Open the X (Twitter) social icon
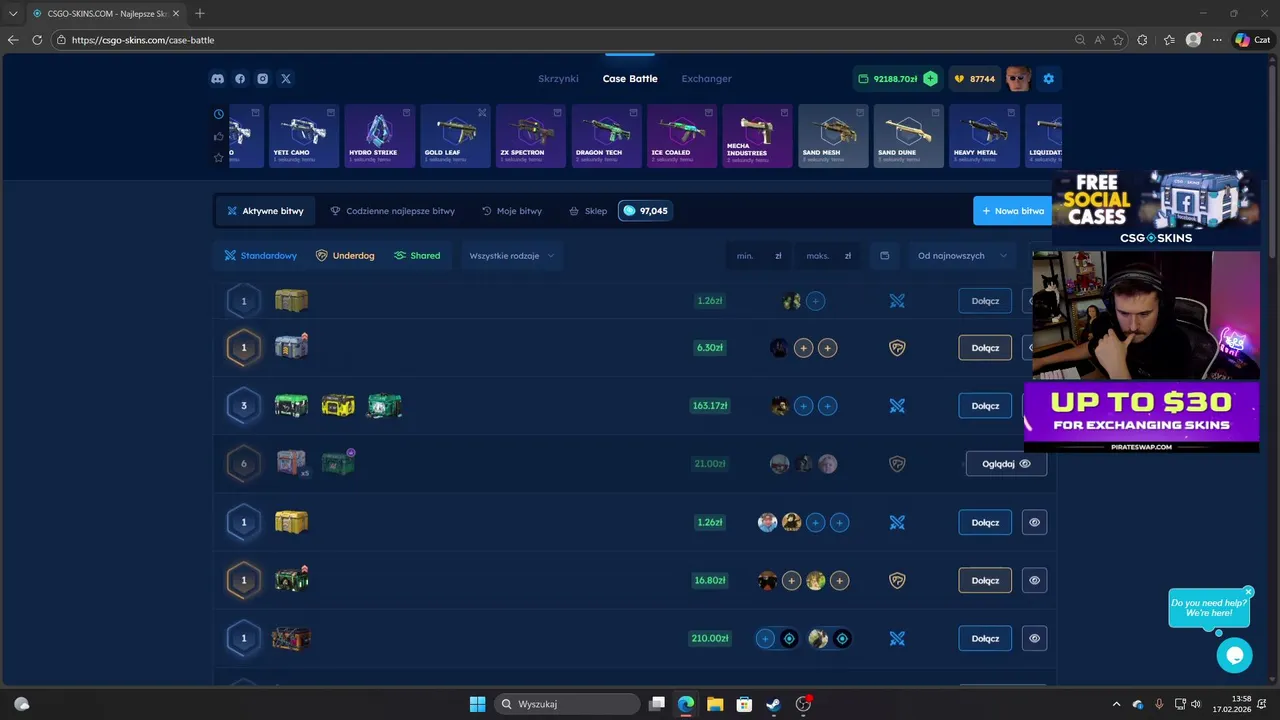This screenshot has height=720, width=1280. tap(286, 79)
